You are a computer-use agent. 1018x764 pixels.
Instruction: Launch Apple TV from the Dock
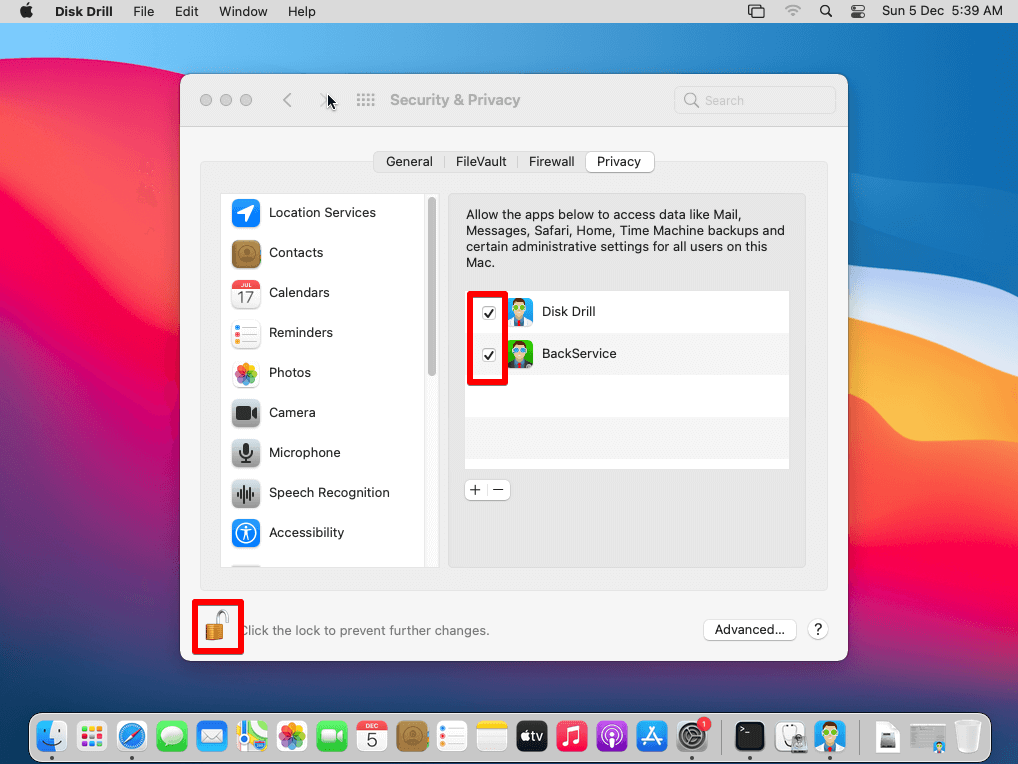click(532, 737)
